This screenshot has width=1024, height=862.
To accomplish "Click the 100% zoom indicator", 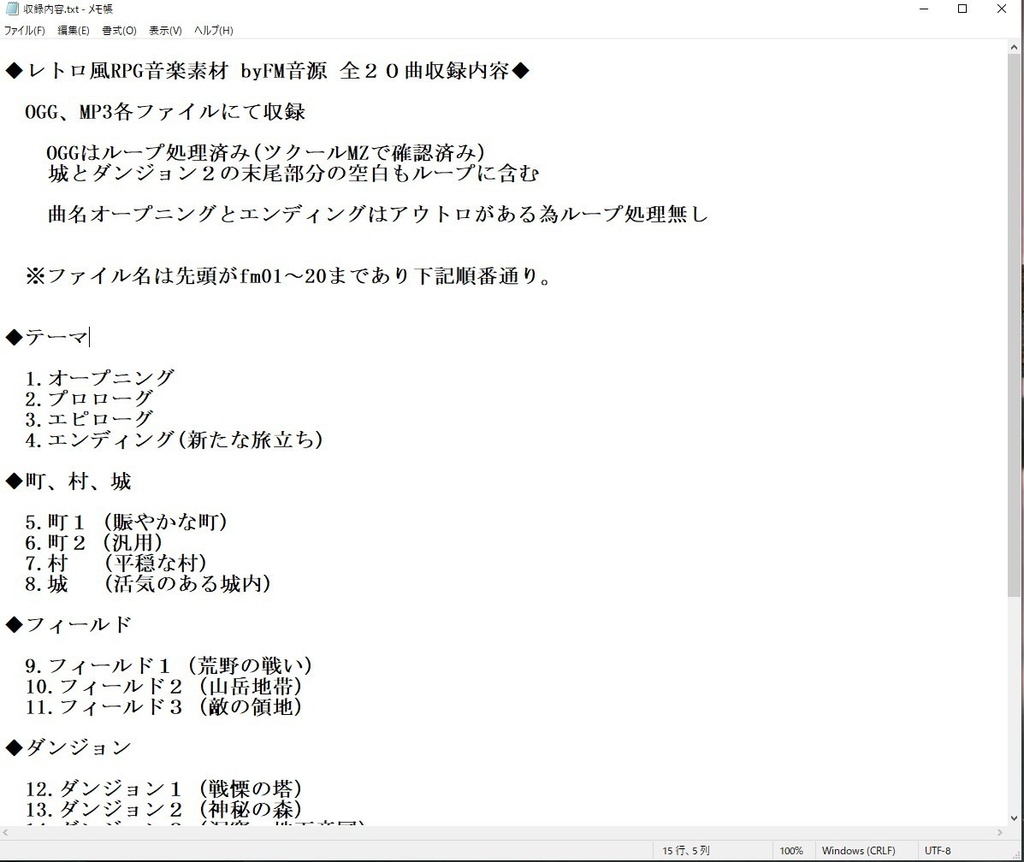I will (791, 850).
